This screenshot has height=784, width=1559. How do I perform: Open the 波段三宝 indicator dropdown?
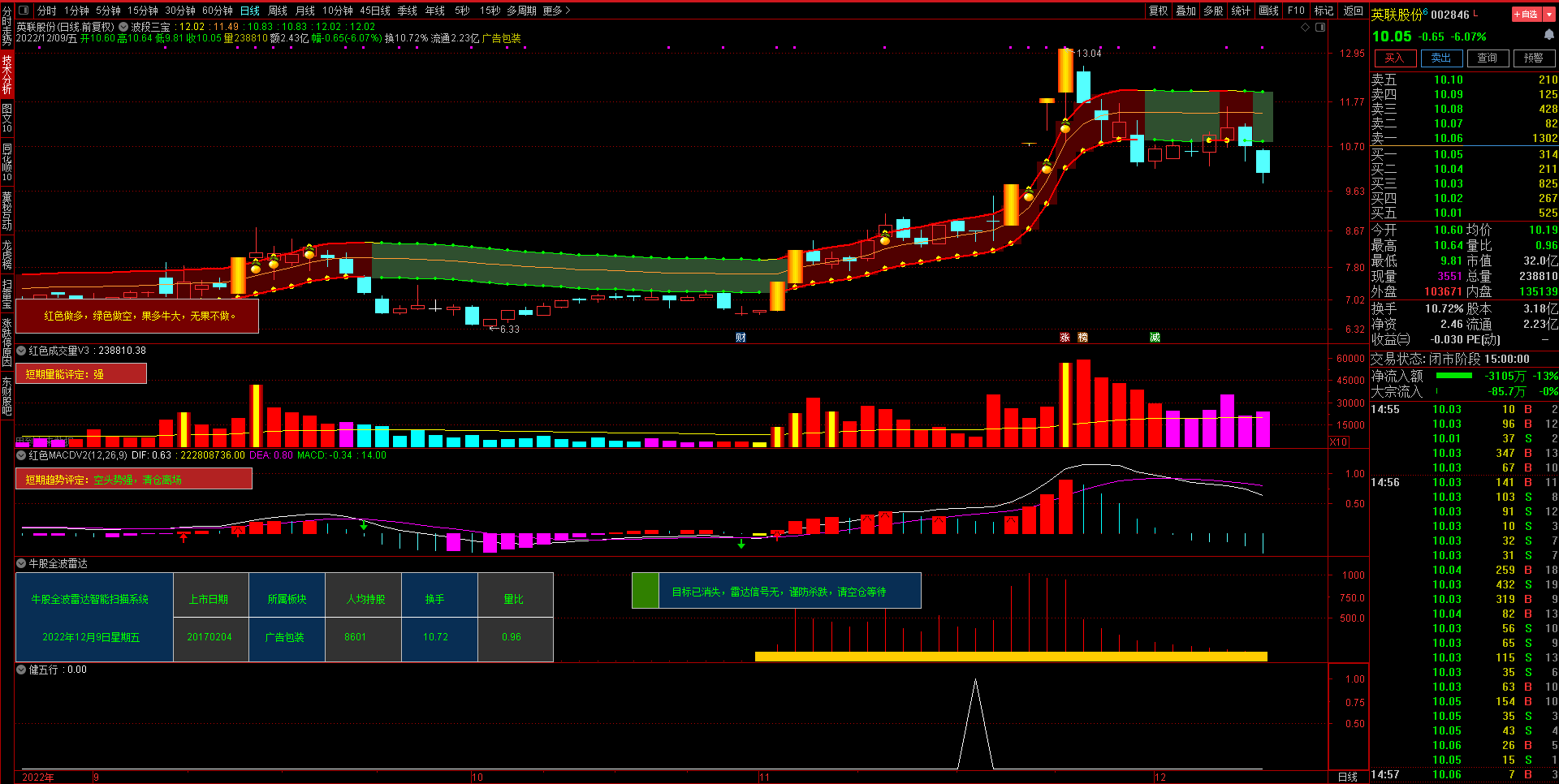coord(123,27)
